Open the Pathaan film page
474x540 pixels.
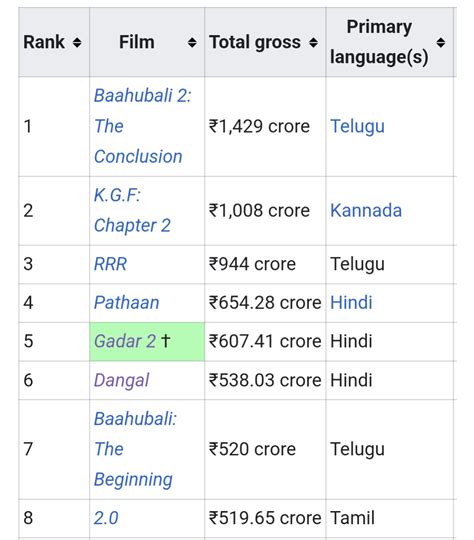click(x=126, y=303)
